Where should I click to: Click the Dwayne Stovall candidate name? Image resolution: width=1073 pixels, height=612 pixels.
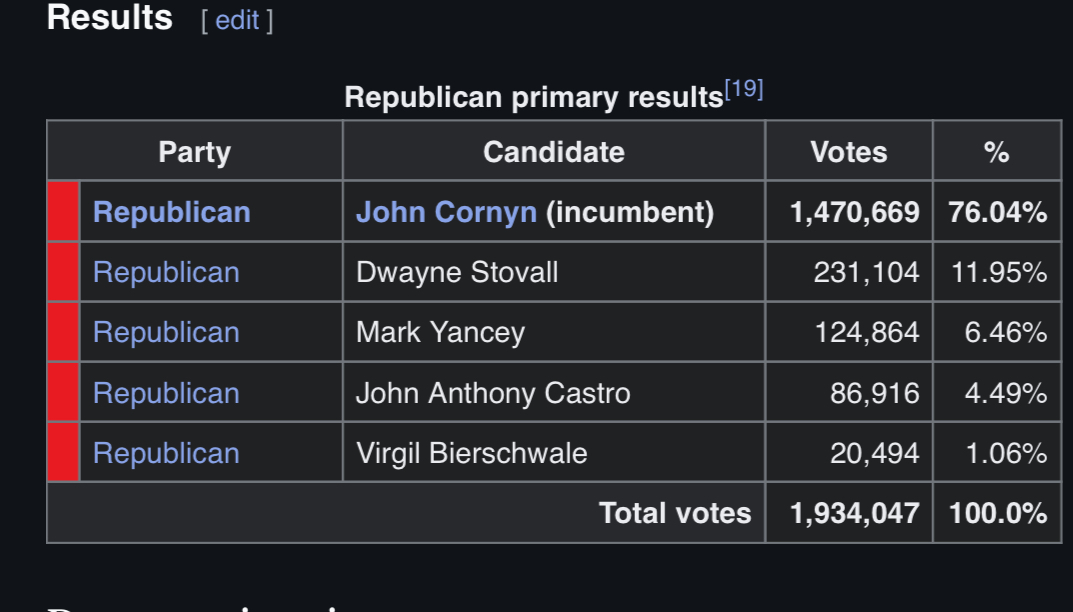pos(457,272)
